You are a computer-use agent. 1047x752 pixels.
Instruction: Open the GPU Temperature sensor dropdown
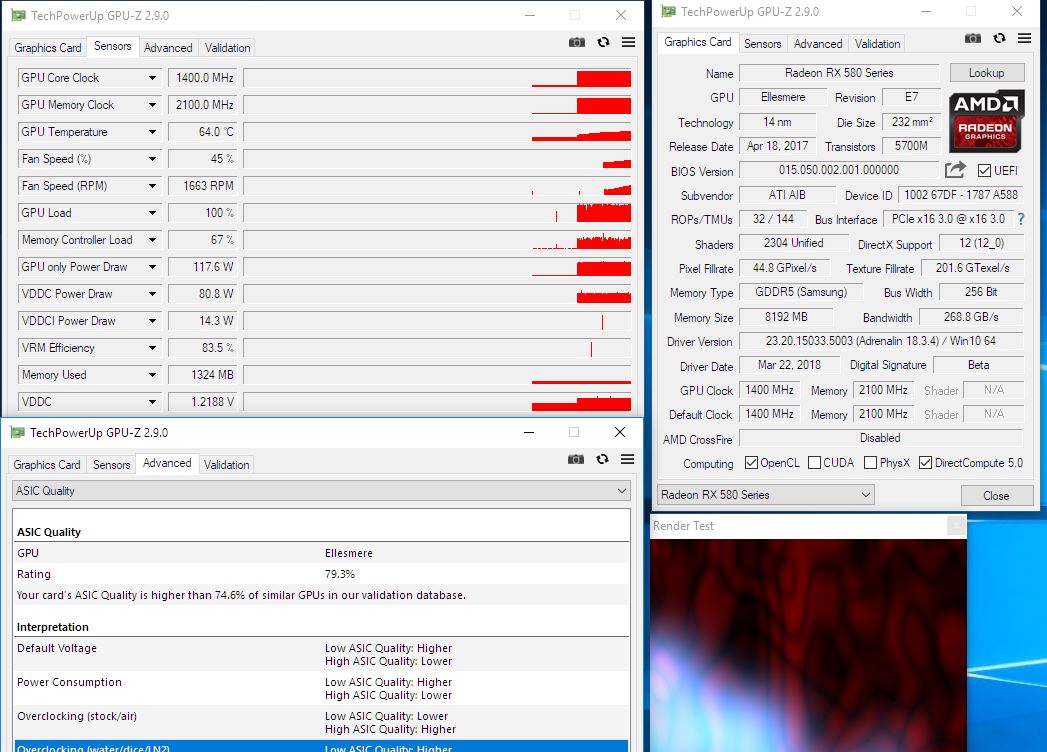coord(152,132)
